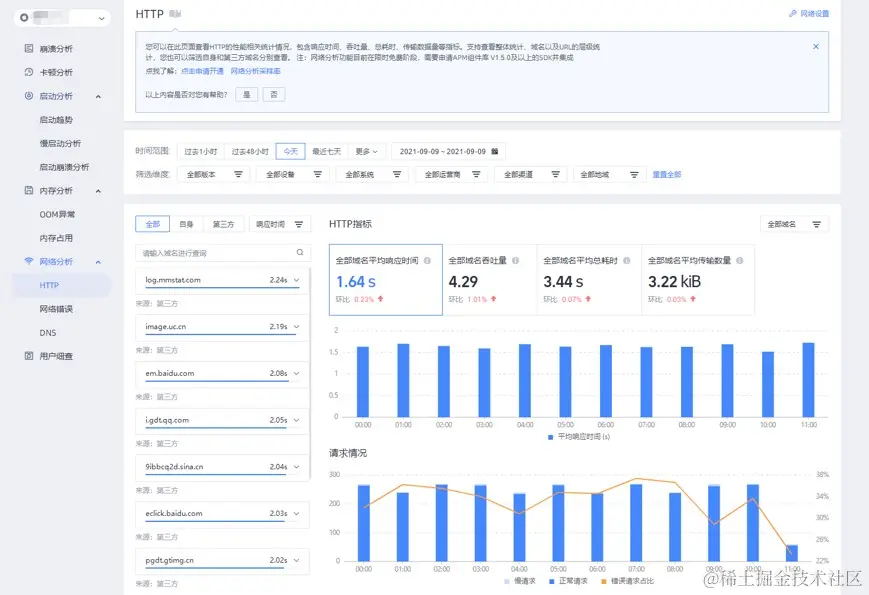This screenshot has width=869, height=595.
Task: Open the 网络设置 link
Action: tap(815, 13)
